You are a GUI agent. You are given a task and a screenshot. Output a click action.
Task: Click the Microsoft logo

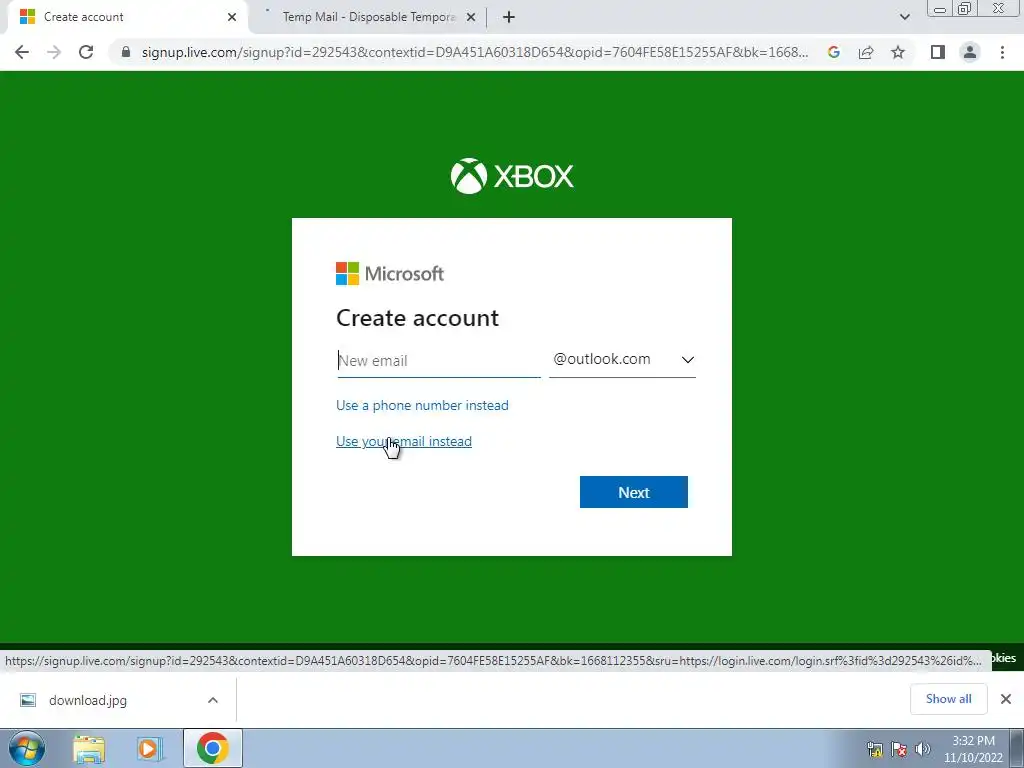[390, 274]
